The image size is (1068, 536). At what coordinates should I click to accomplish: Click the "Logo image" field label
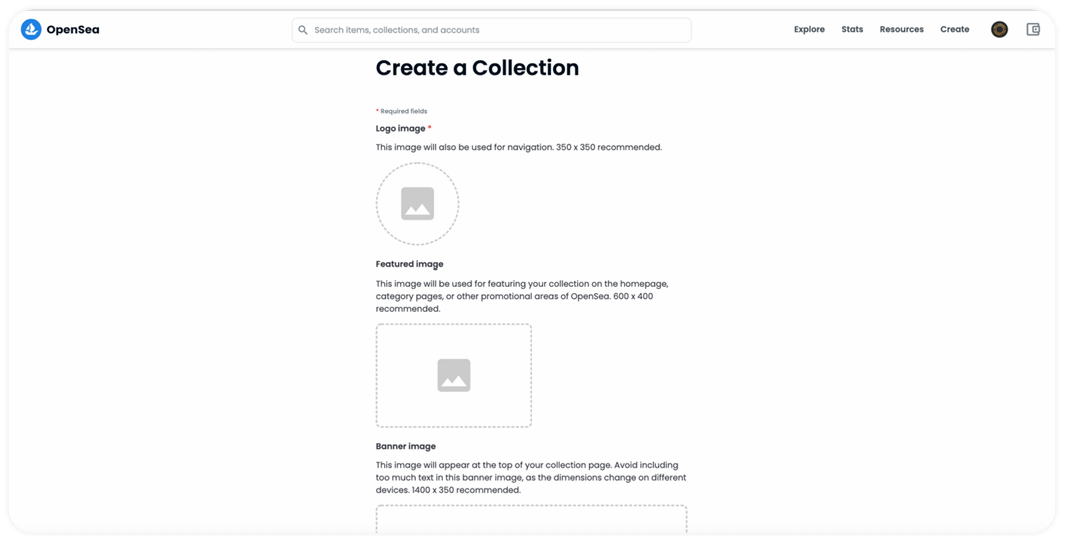pyautogui.click(x=400, y=129)
